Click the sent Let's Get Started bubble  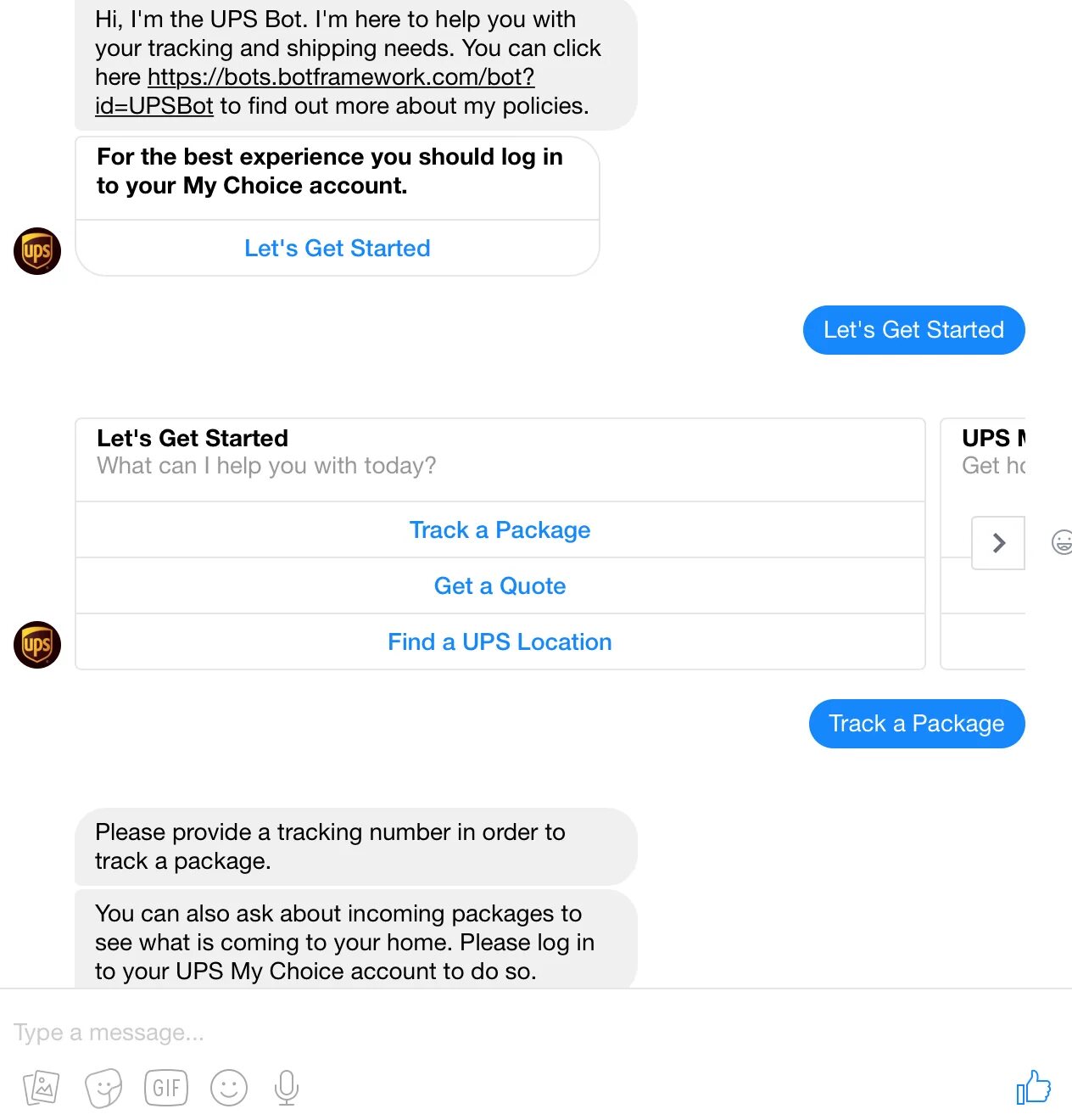click(x=913, y=330)
